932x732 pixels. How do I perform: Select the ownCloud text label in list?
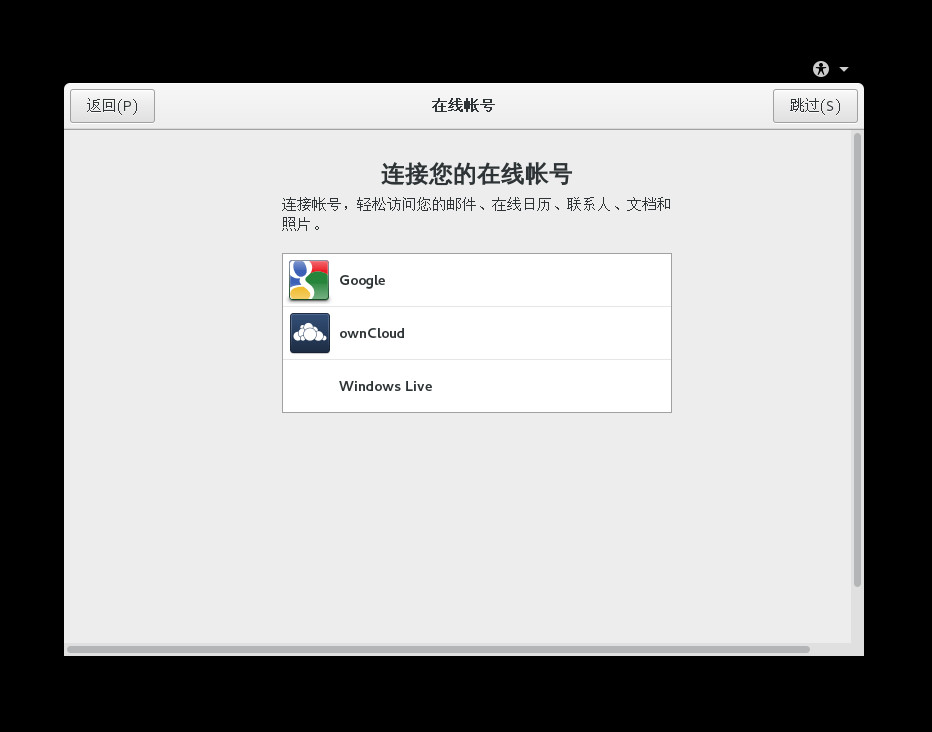tap(372, 334)
